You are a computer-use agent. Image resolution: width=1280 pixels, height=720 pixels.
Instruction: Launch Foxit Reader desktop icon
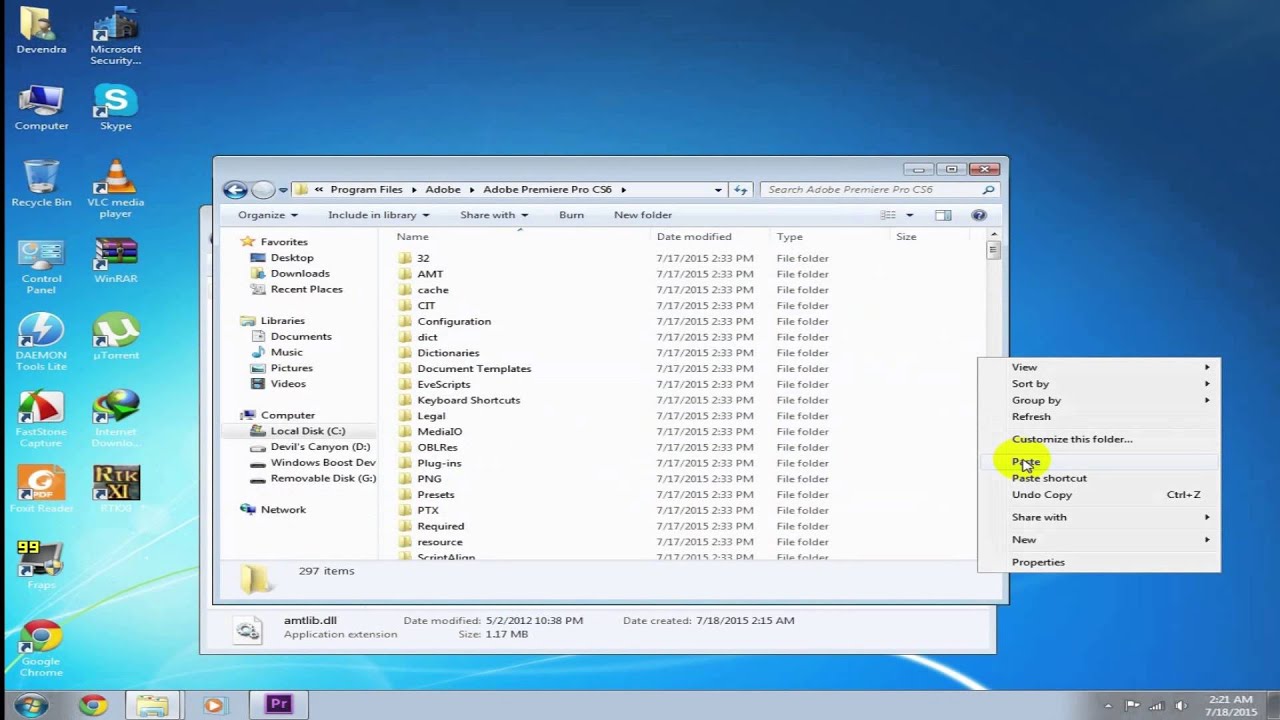click(41, 489)
